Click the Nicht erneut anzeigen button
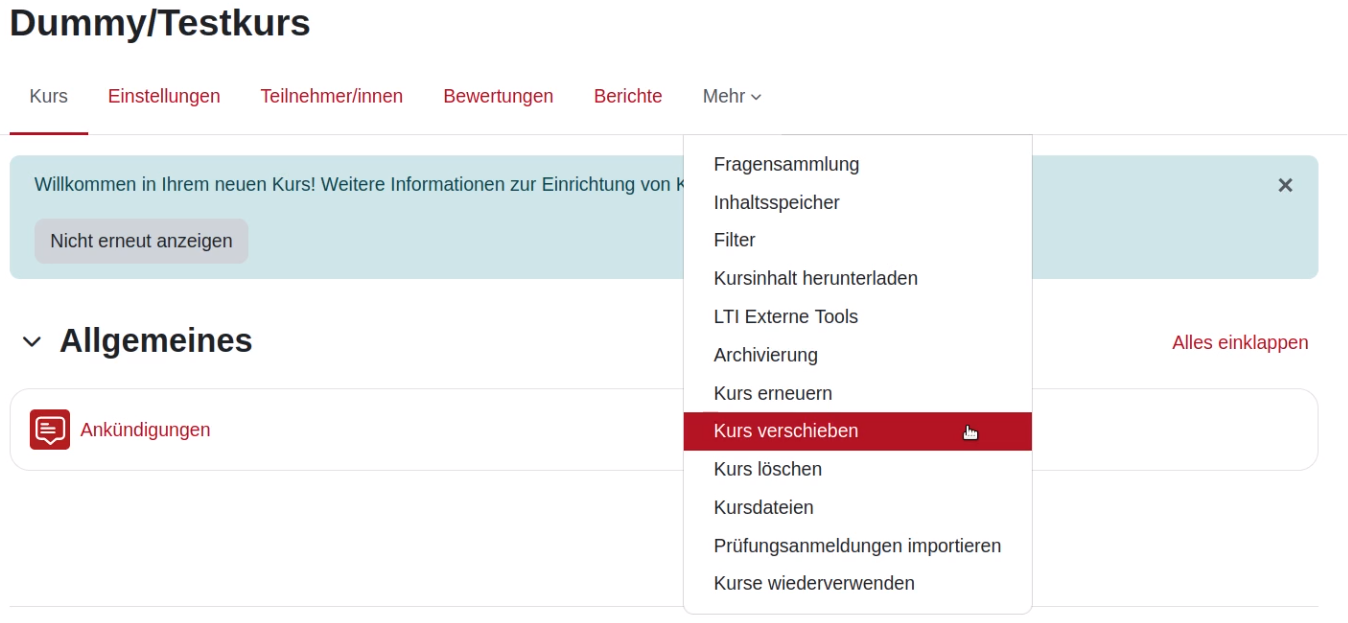This screenshot has height=623, width=1348. (x=140, y=240)
